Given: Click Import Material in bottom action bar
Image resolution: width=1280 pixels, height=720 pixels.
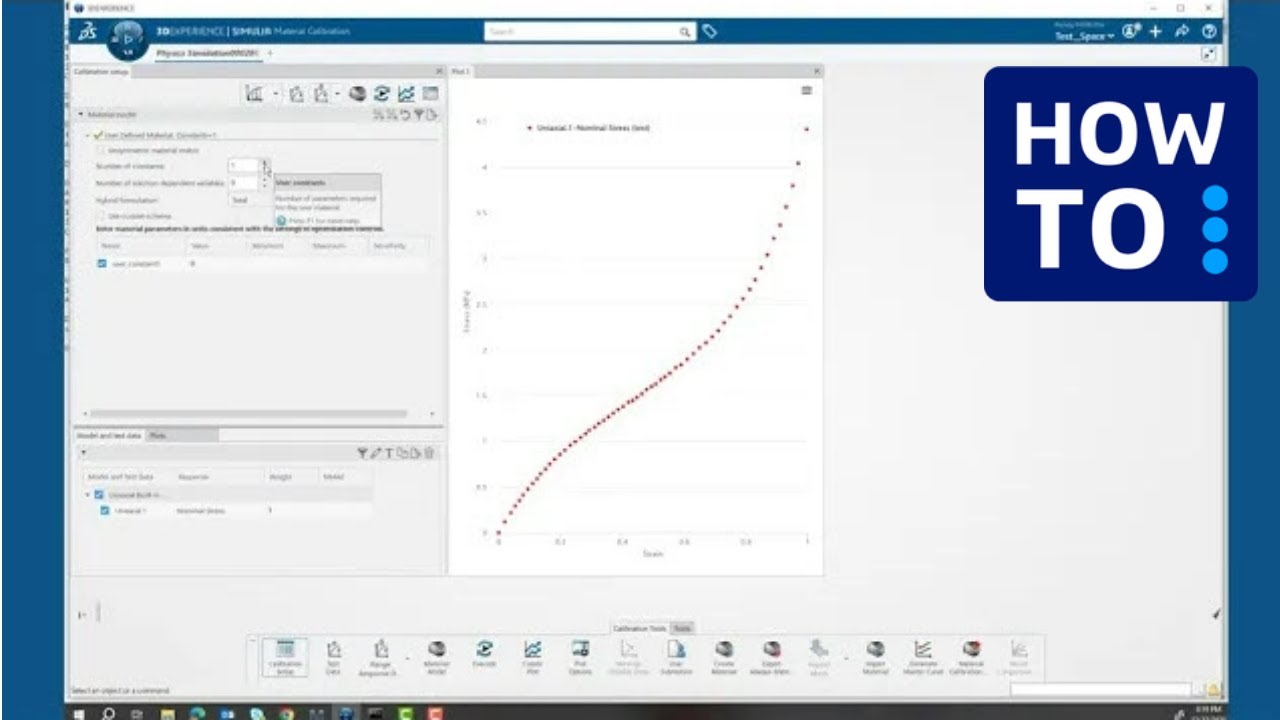Looking at the screenshot, I should [875, 657].
